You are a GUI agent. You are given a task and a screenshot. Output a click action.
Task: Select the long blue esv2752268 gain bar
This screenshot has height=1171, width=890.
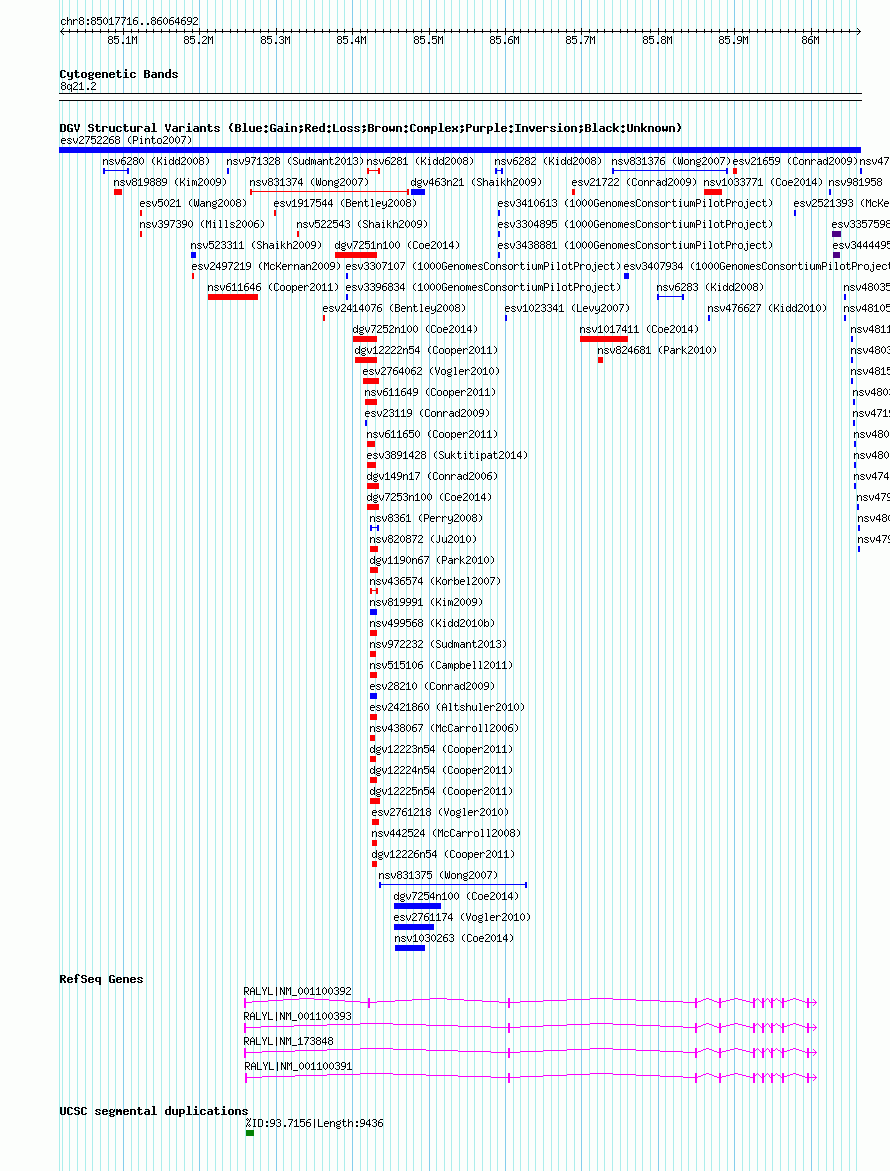[x=460, y=150]
